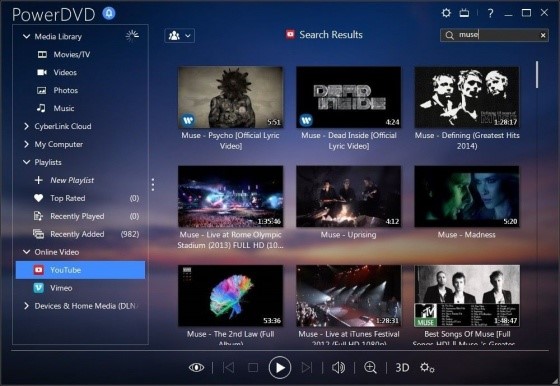Expand Devices & Home Media node
Image resolution: width=560 pixels, height=386 pixels.
(x=26, y=306)
